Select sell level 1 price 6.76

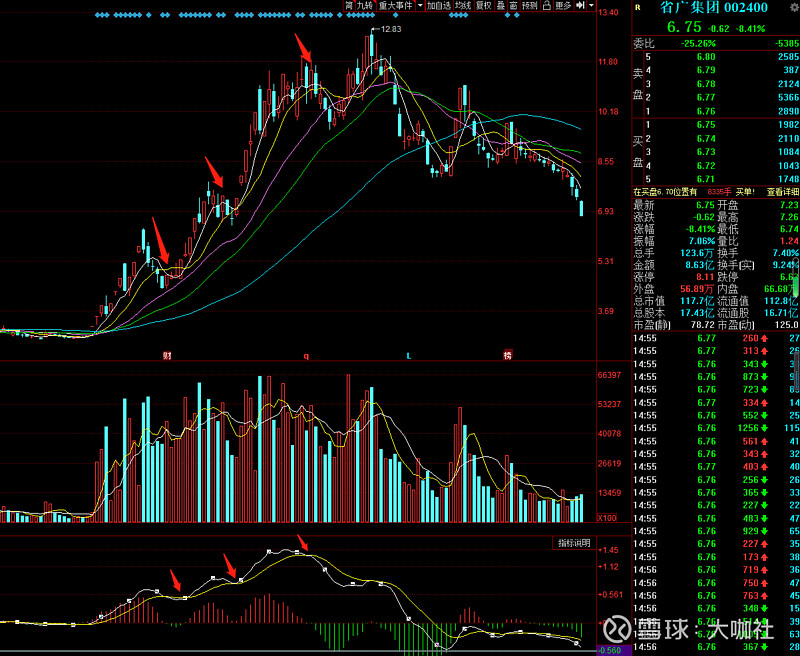[706, 111]
